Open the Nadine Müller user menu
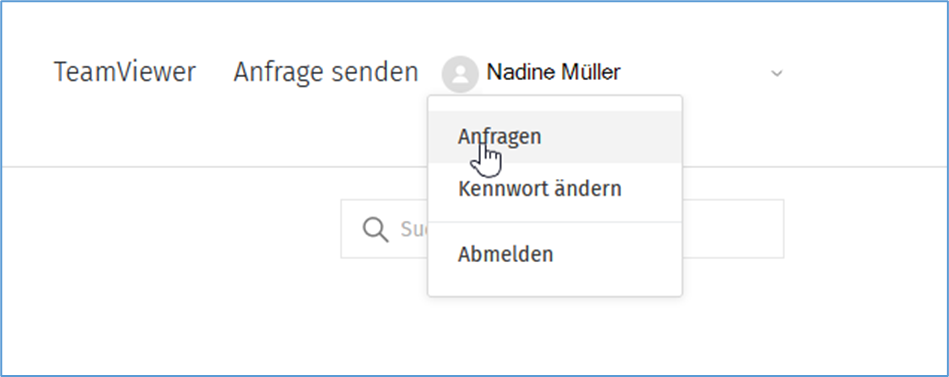The height and width of the screenshot is (377, 949). pos(612,74)
